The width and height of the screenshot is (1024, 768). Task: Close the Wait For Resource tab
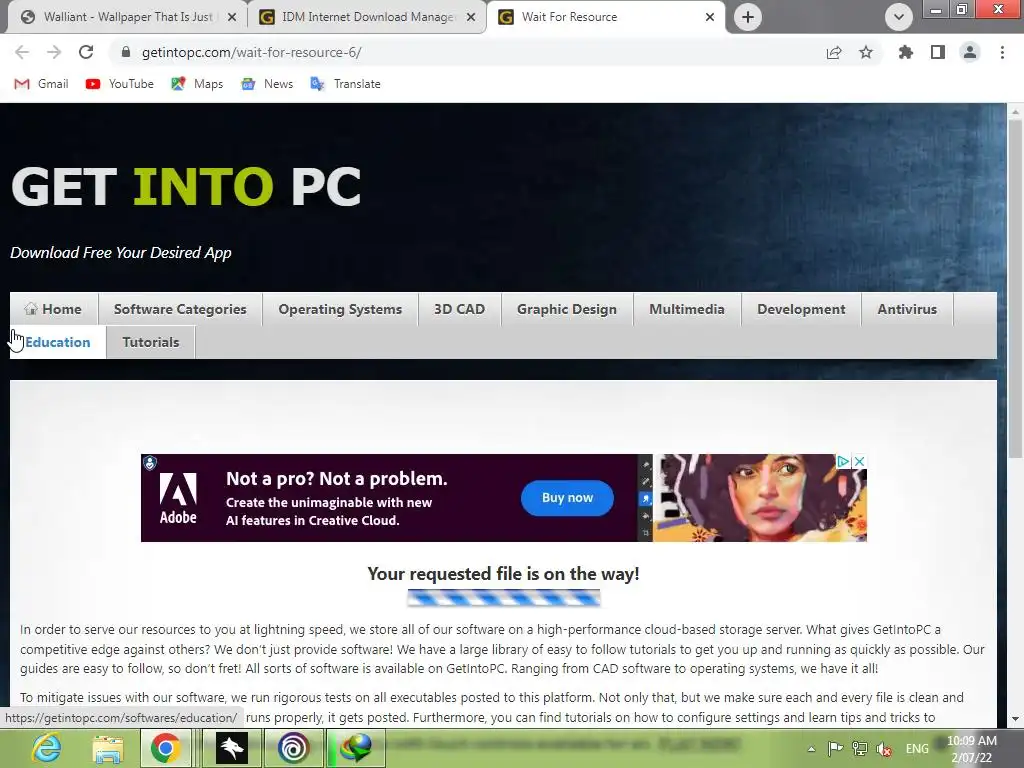[x=710, y=17]
